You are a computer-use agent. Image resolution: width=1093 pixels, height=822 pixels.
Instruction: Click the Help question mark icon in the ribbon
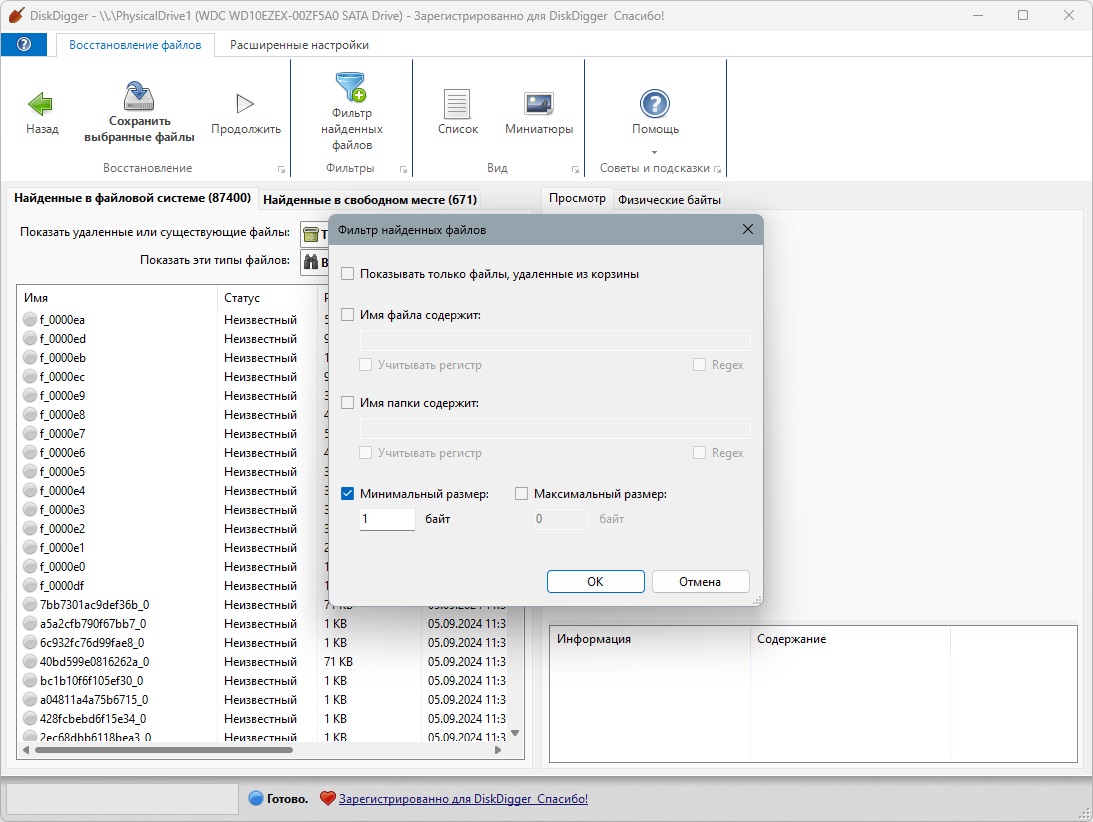(x=655, y=103)
